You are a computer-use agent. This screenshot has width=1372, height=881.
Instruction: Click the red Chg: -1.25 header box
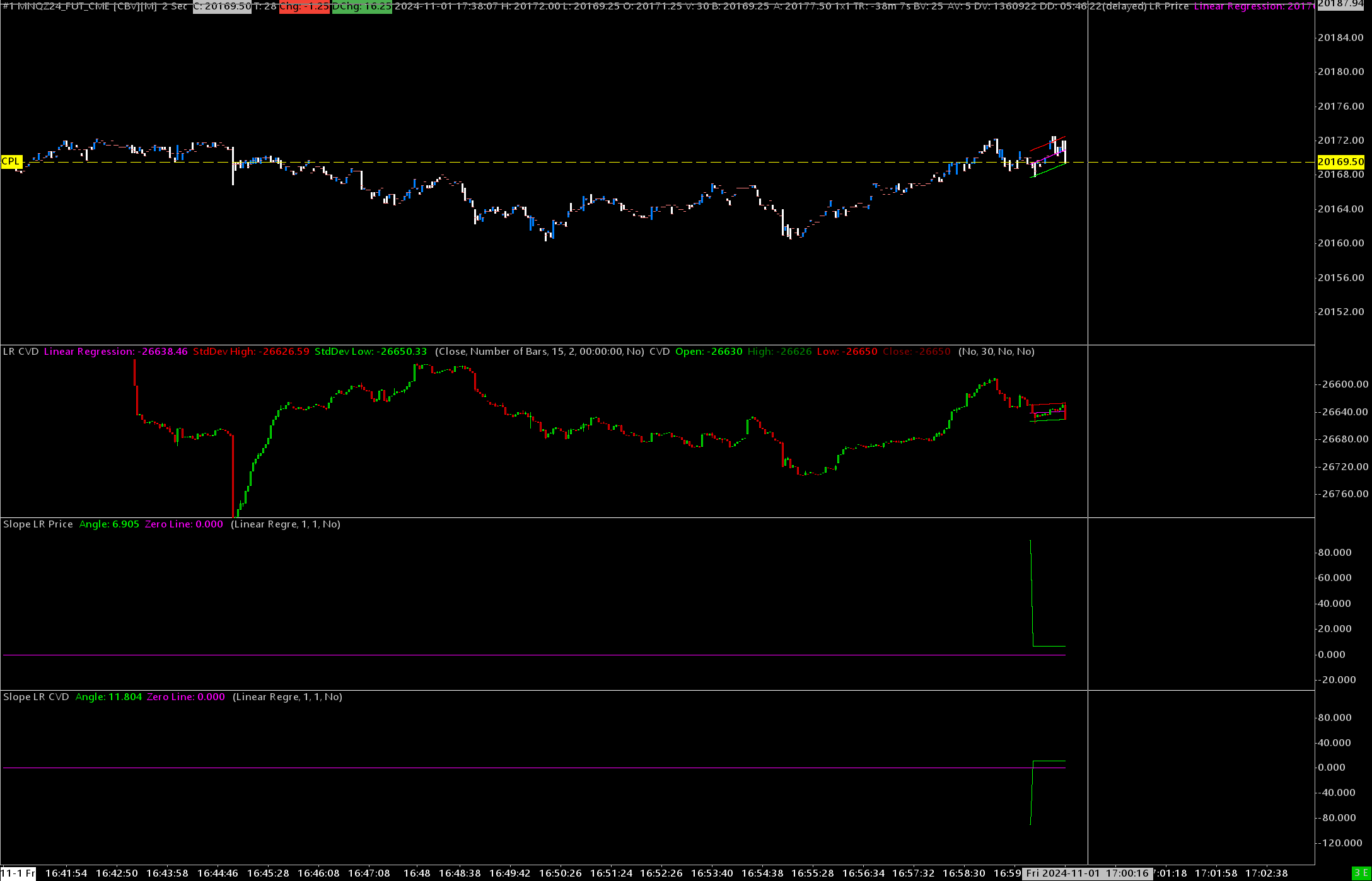pos(304,6)
